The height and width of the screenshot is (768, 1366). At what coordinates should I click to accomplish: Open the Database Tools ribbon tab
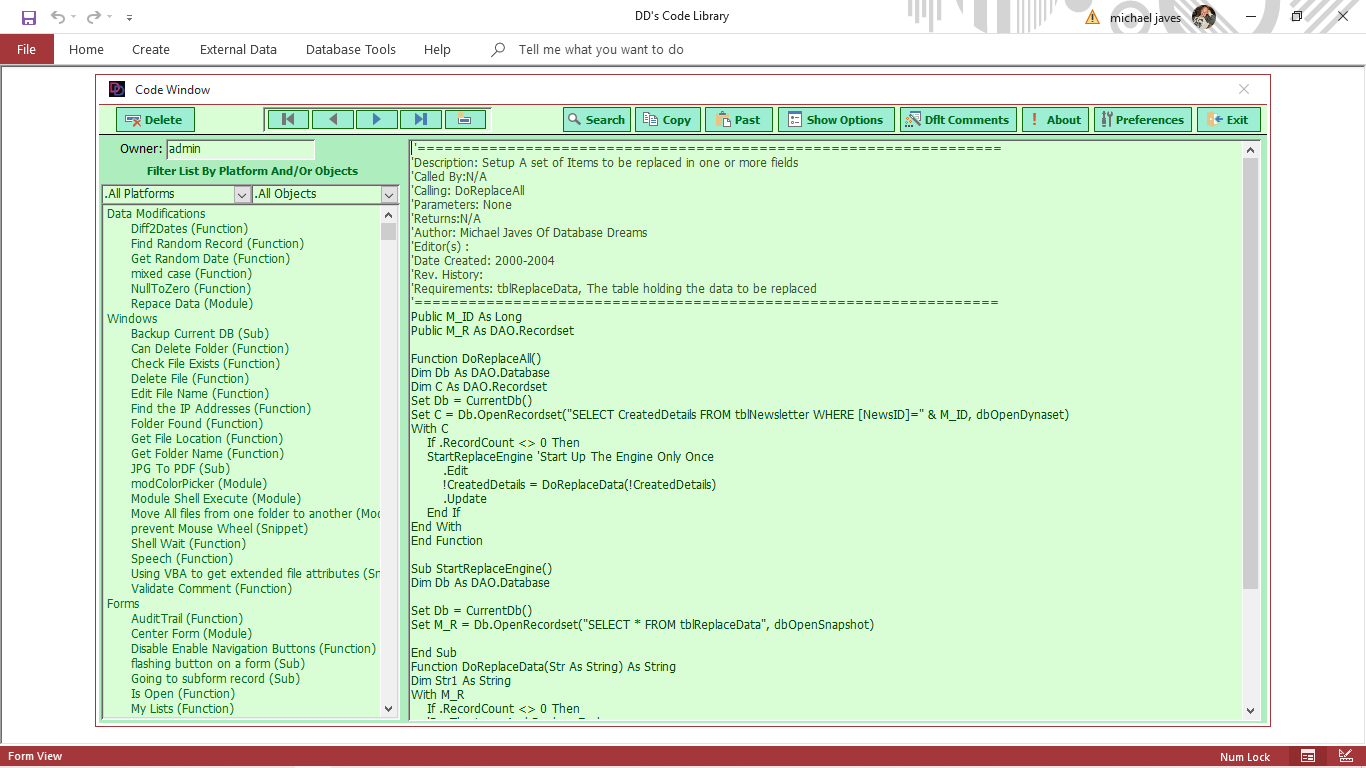[351, 49]
